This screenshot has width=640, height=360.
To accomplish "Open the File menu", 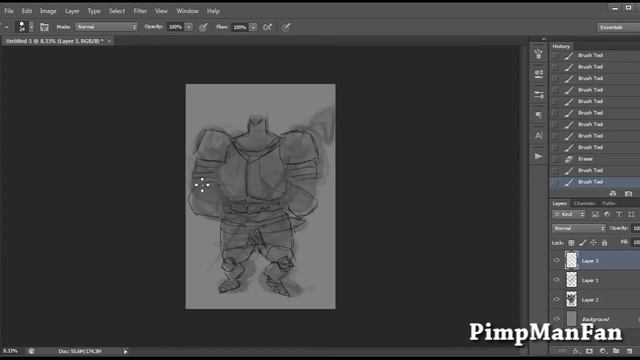I will 9,11.
